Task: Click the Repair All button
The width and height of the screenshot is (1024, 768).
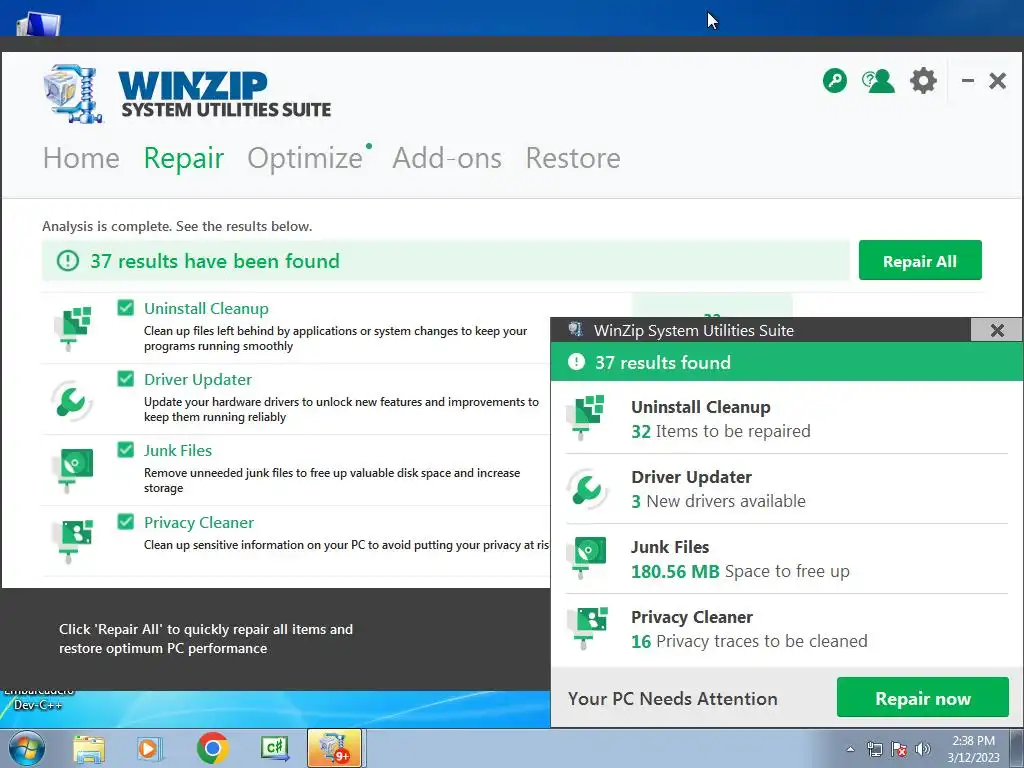Action: point(920,260)
